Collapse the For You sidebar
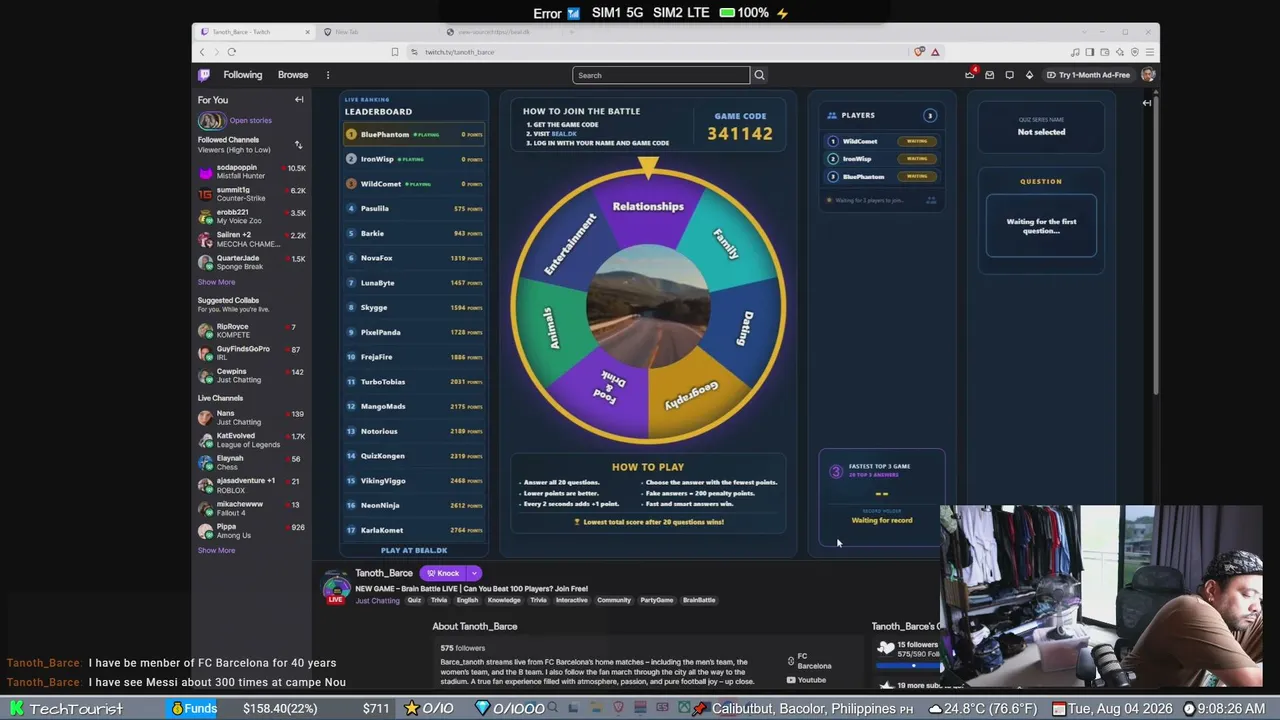This screenshot has width=1280, height=720. coord(299,100)
